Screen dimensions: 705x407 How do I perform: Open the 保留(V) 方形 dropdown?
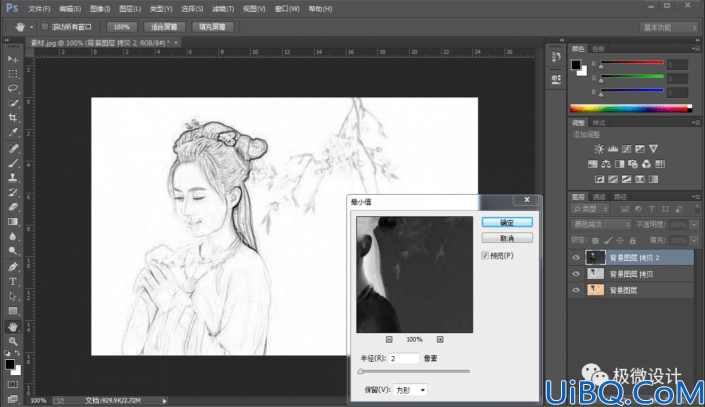tap(410, 390)
